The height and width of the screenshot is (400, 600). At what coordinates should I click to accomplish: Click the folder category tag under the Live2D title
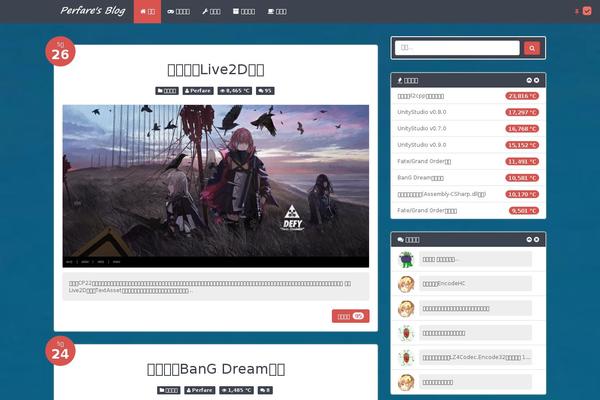(167, 91)
